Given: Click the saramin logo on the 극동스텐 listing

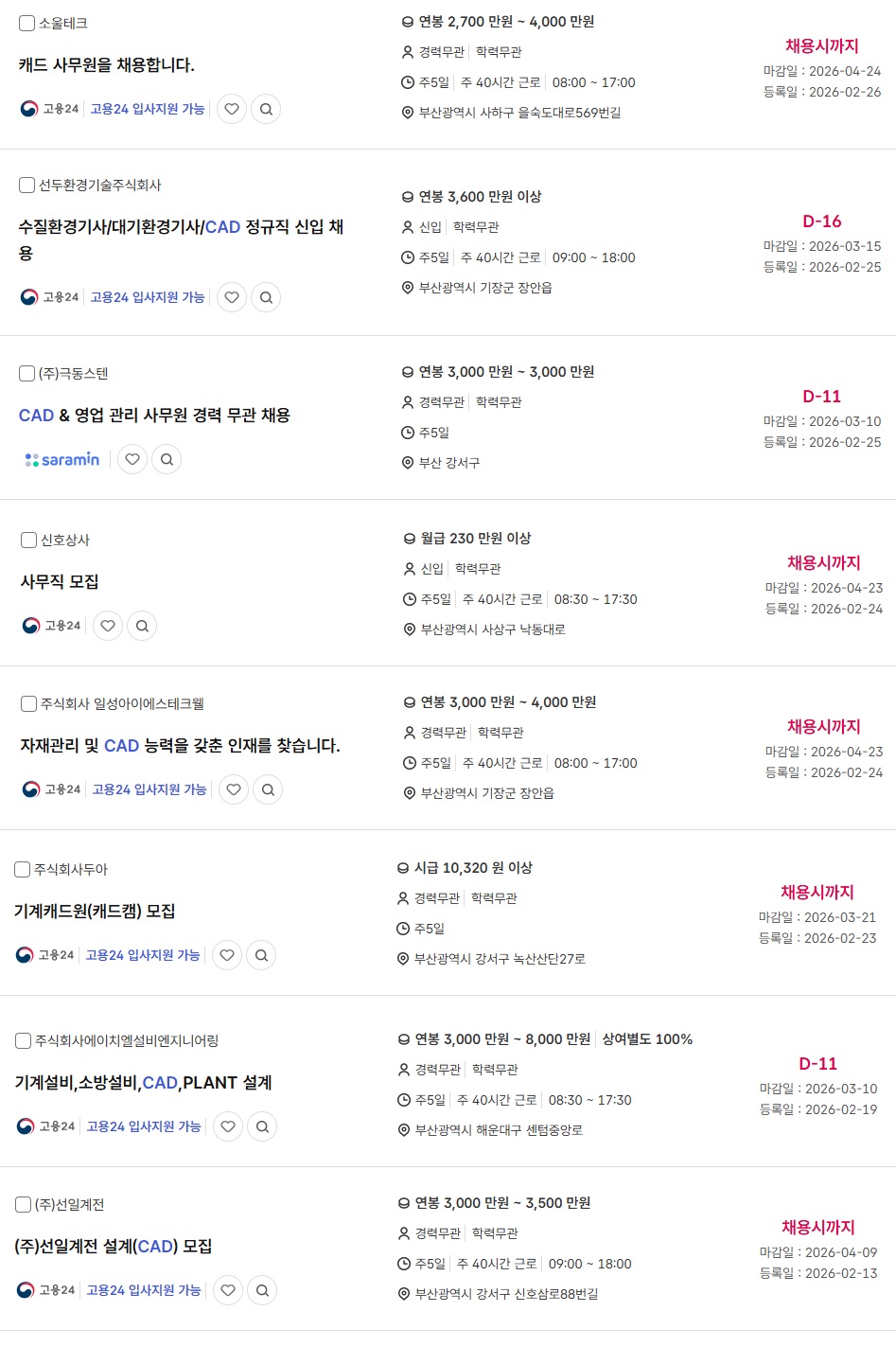Looking at the screenshot, I should 62,459.
